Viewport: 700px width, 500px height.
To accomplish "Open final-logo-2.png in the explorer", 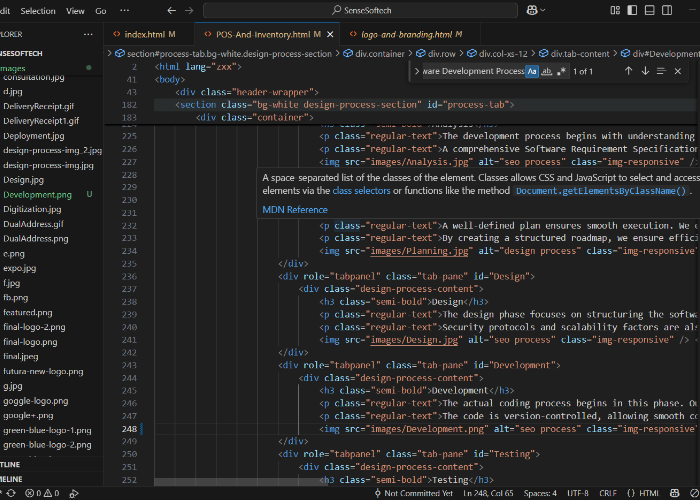I will click(x=34, y=327).
